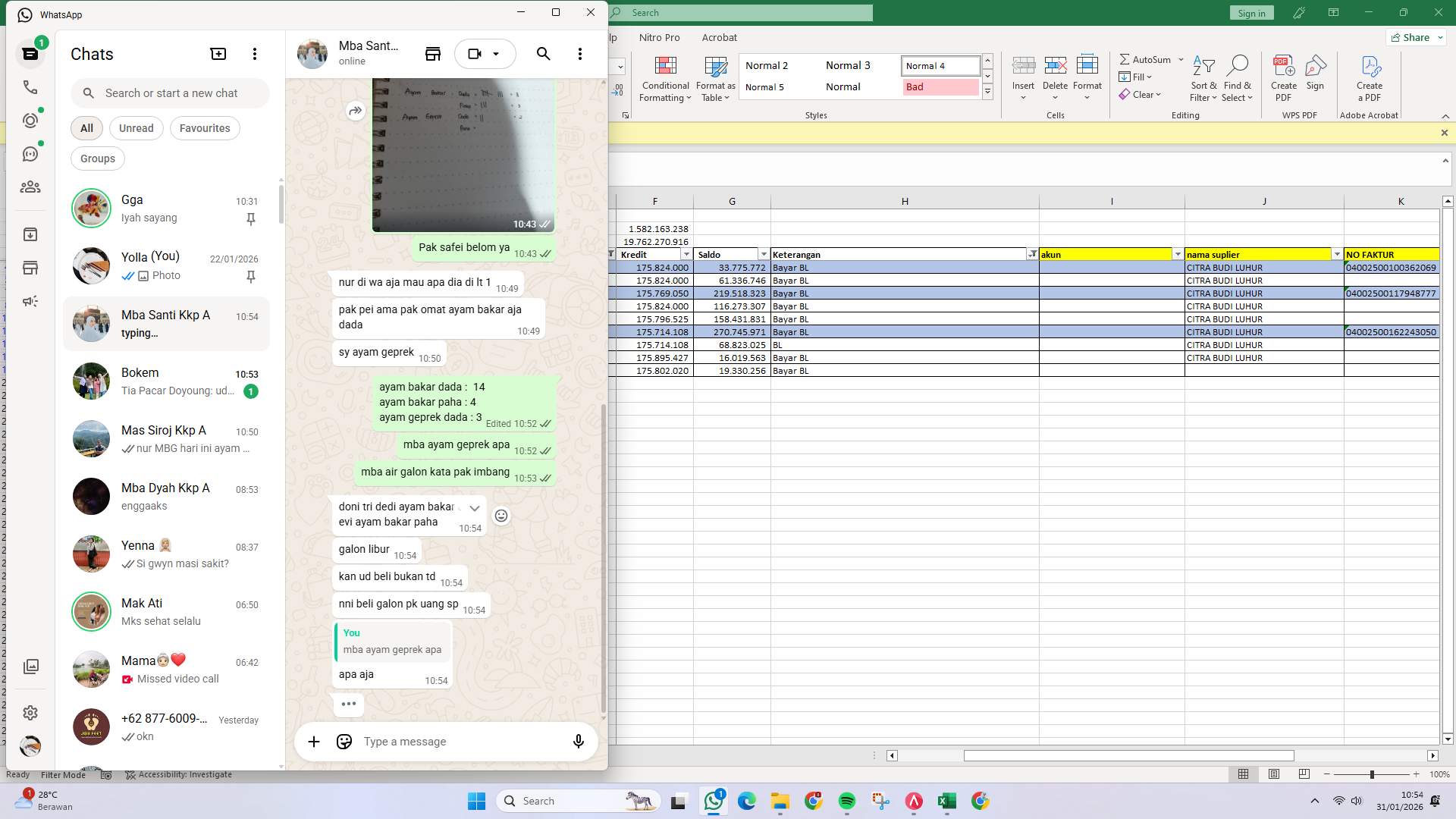Screen dimensions: 1456x819
Task: Open Communities from WhatsApp sidebar
Action: 30,187
